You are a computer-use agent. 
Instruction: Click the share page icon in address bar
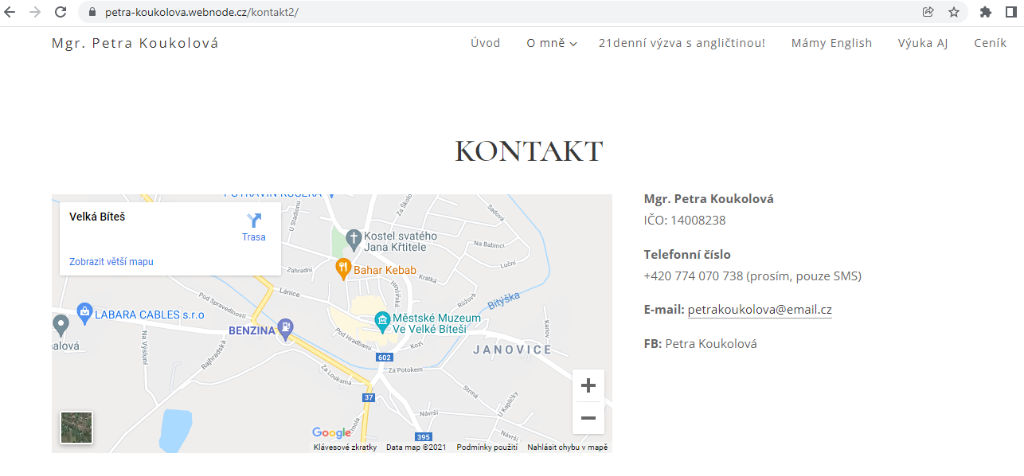coord(928,12)
